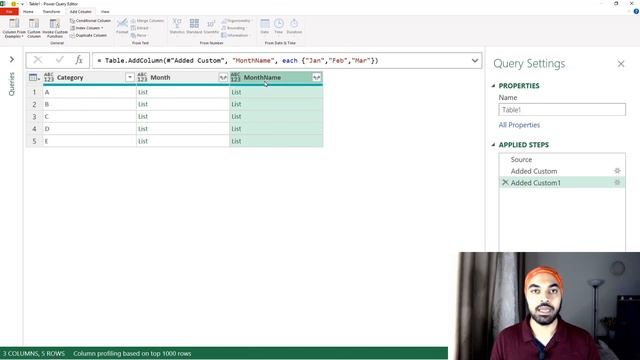The width and height of the screenshot is (640, 360).
Task: Select the MonthName column header
Action: pyautogui.click(x=262, y=77)
